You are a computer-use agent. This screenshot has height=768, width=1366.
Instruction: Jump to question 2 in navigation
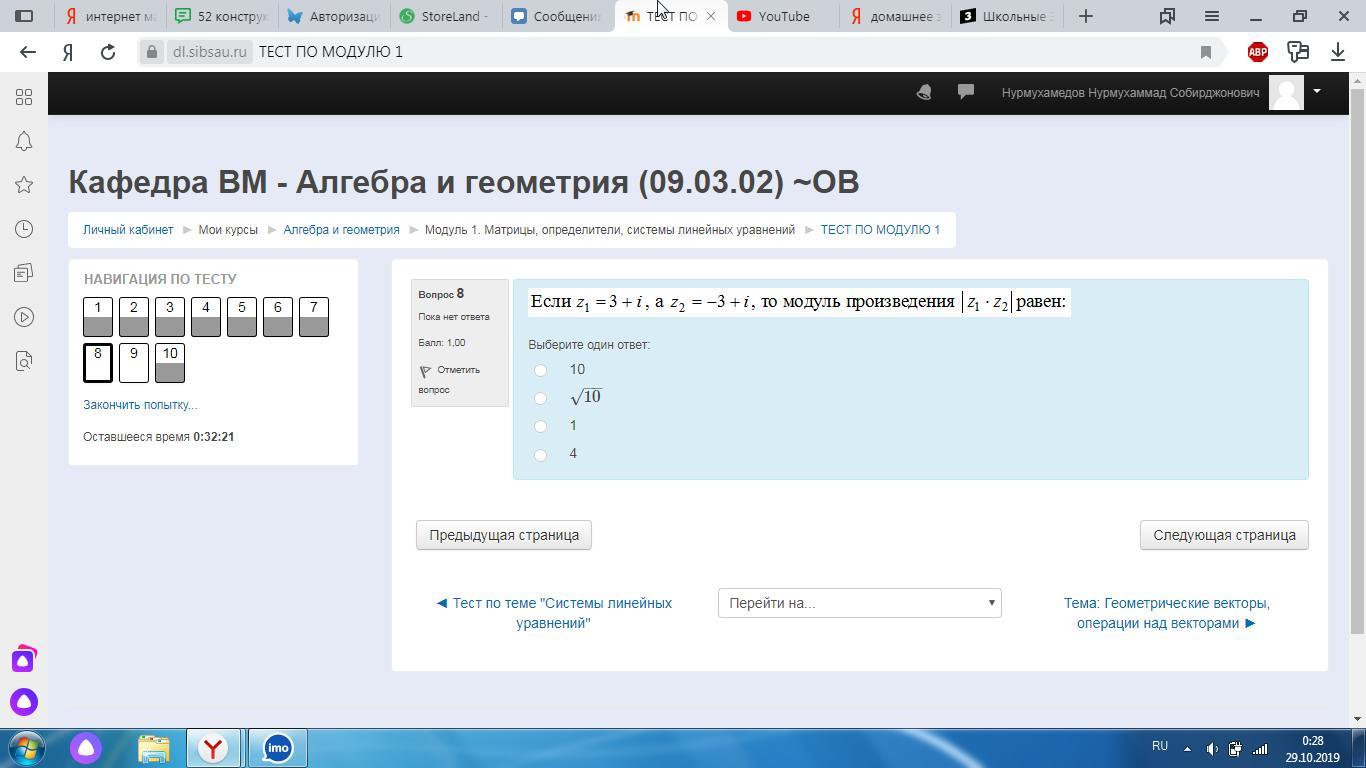click(x=134, y=317)
